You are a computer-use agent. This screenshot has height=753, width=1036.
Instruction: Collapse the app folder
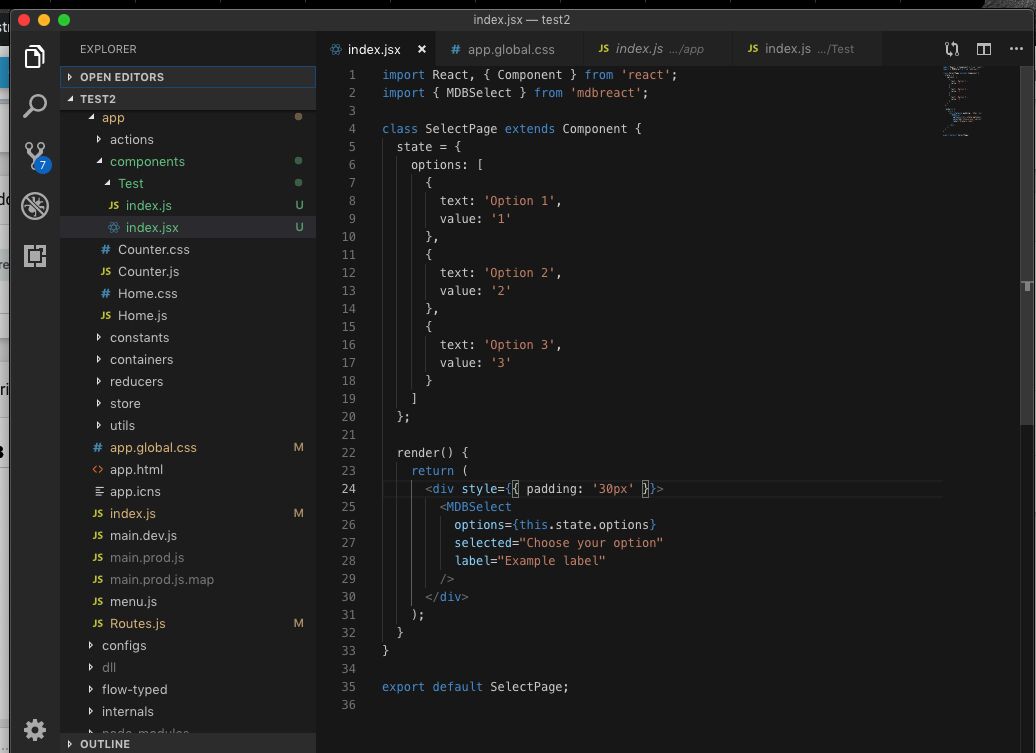tap(188, 118)
